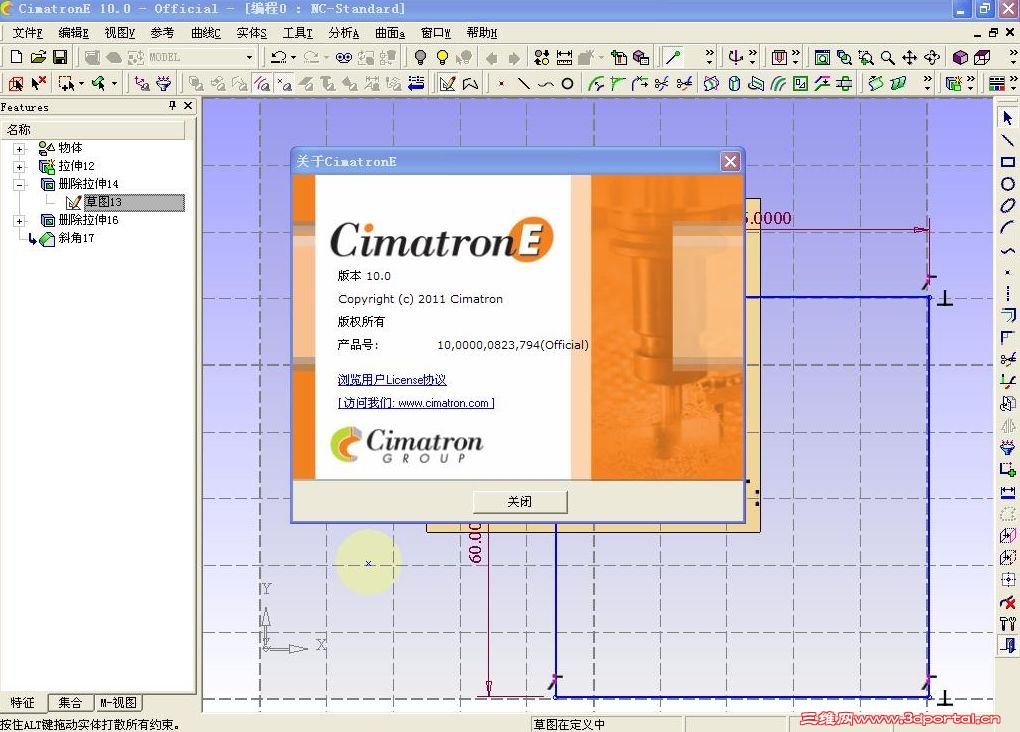This screenshot has height=732, width=1020.
Task: Visit the www.cimatron.com link
Action: [416, 403]
